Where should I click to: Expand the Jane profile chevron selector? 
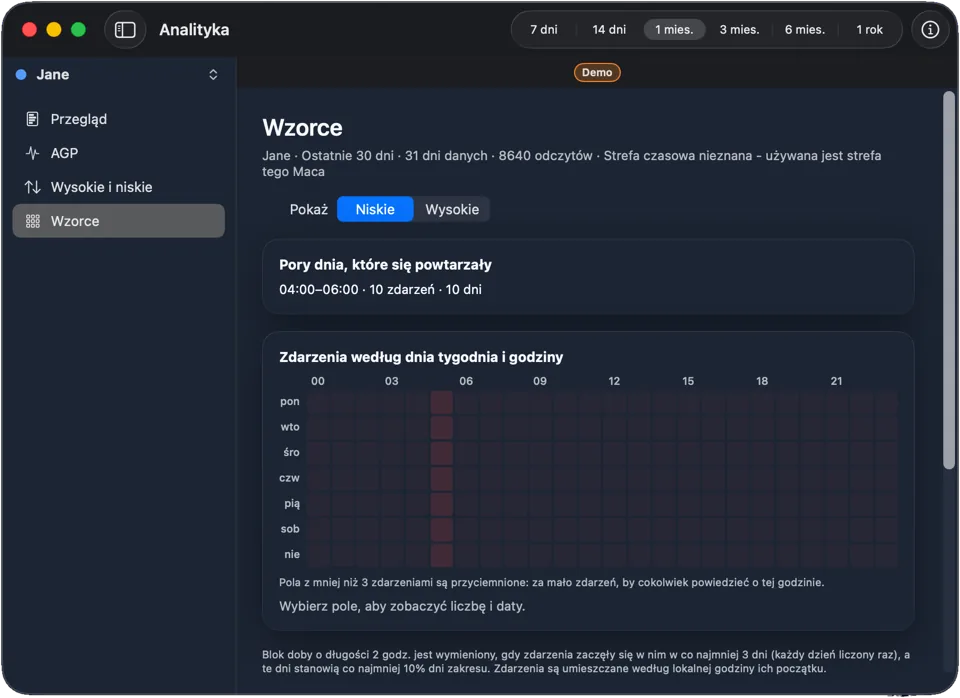click(213, 75)
